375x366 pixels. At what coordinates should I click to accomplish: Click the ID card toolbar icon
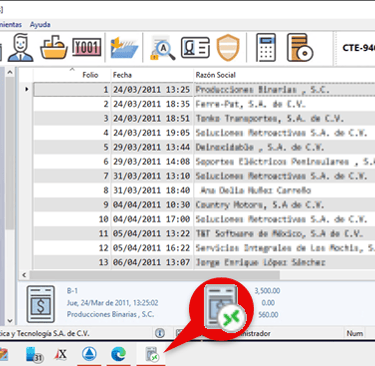[195, 47]
